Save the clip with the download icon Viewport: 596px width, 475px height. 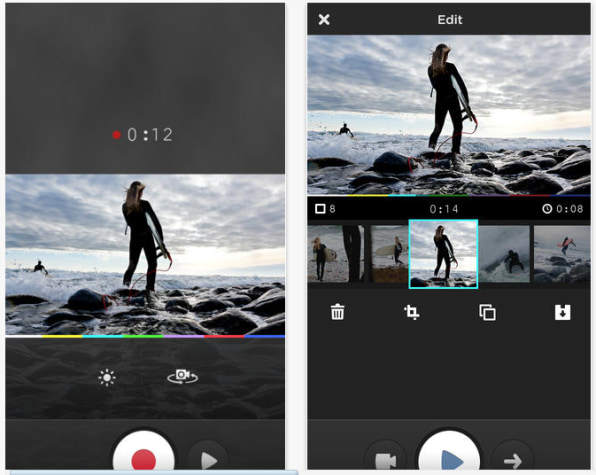pyautogui.click(x=562, y=312)
